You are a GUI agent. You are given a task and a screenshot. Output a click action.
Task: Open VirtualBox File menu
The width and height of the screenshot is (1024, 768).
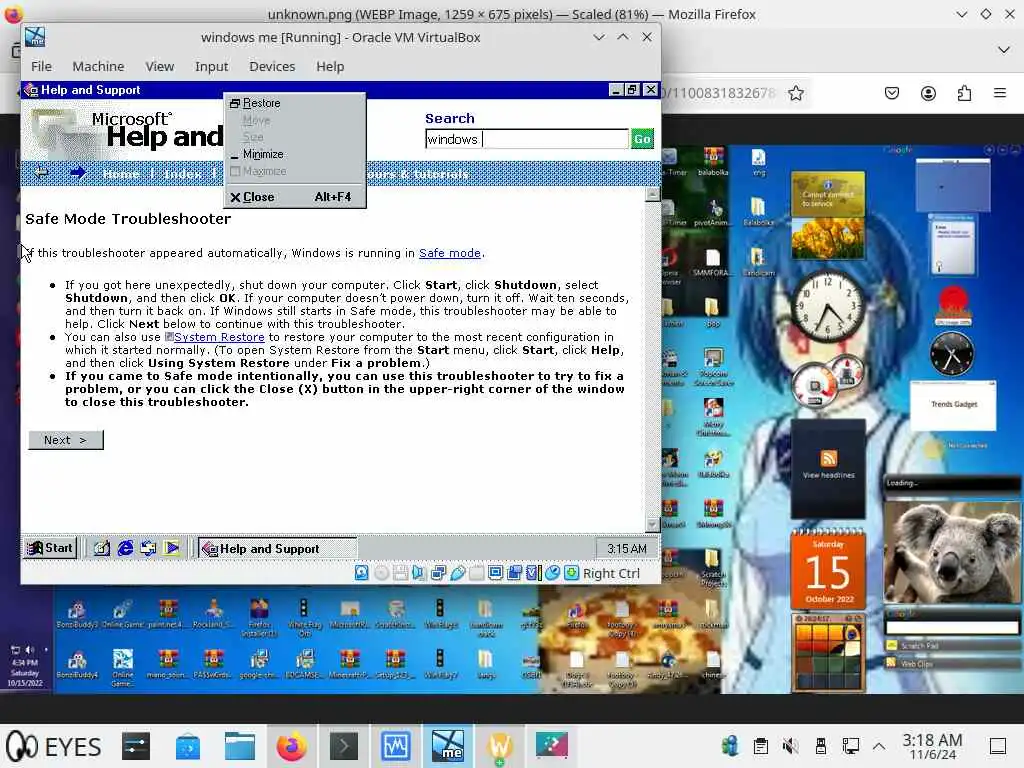(x=41, y=66)
